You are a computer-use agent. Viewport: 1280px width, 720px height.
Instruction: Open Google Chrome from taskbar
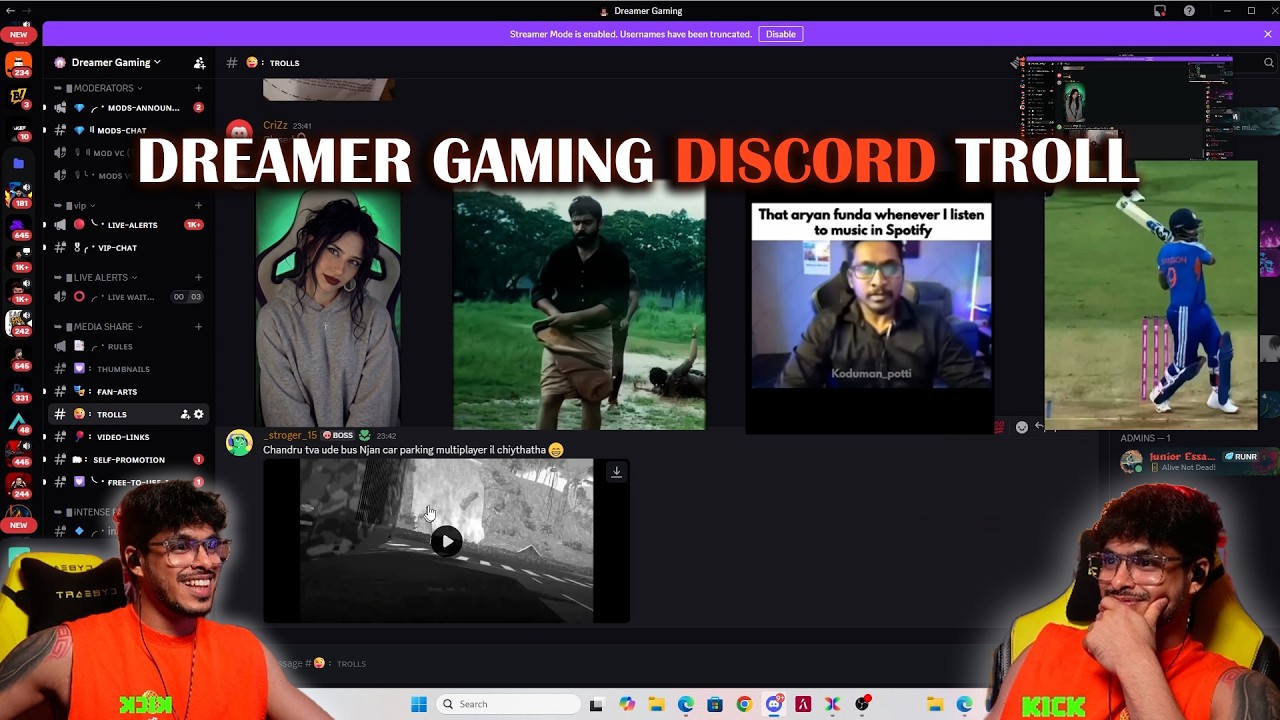pyautogui.click(x=744, y=704)
